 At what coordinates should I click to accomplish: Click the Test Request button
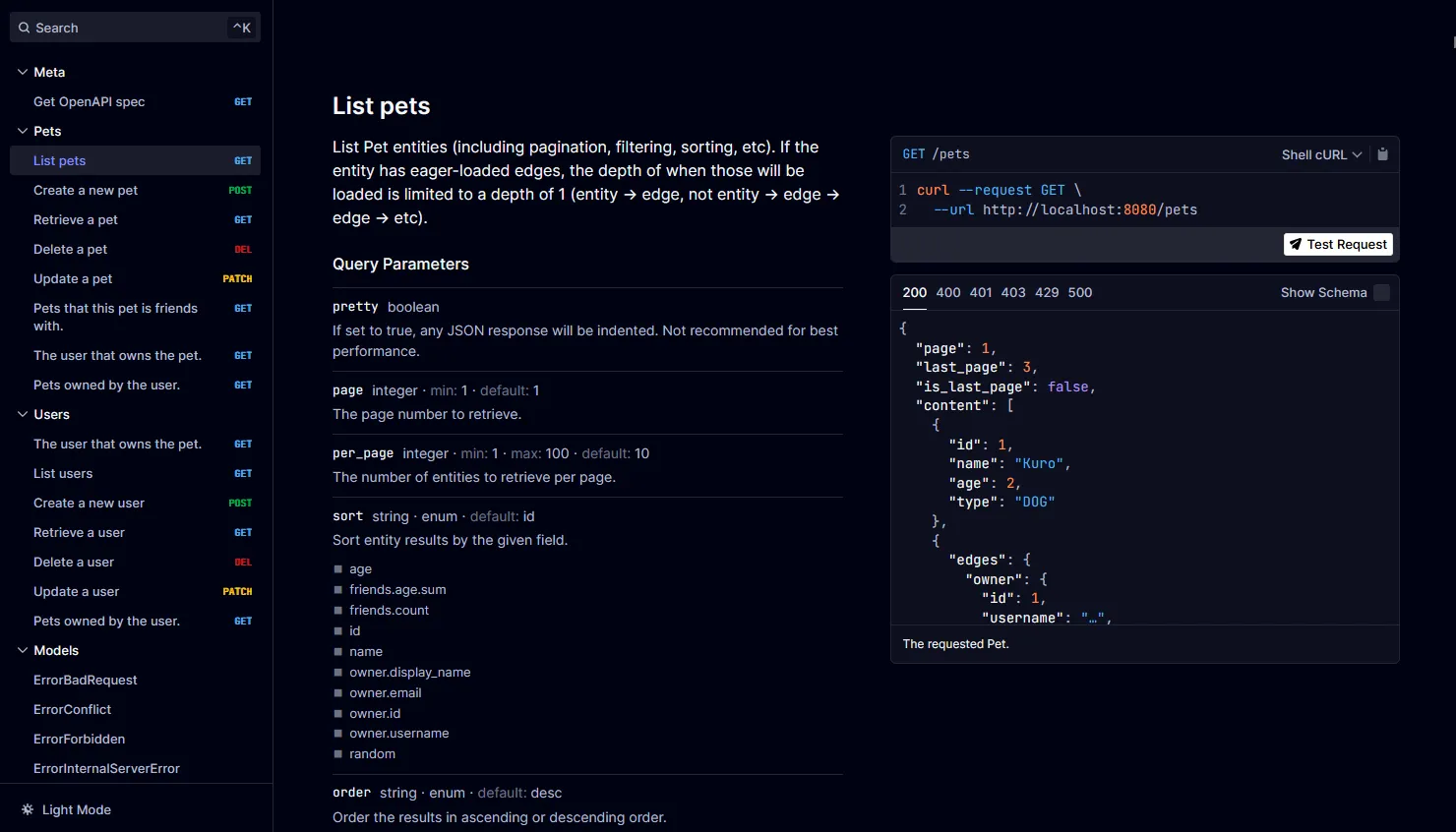[x=1338, y=244]
